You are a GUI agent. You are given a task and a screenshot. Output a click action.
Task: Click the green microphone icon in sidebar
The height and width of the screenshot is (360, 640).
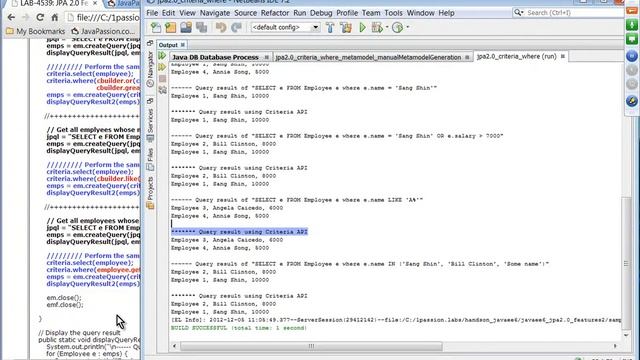632,24
